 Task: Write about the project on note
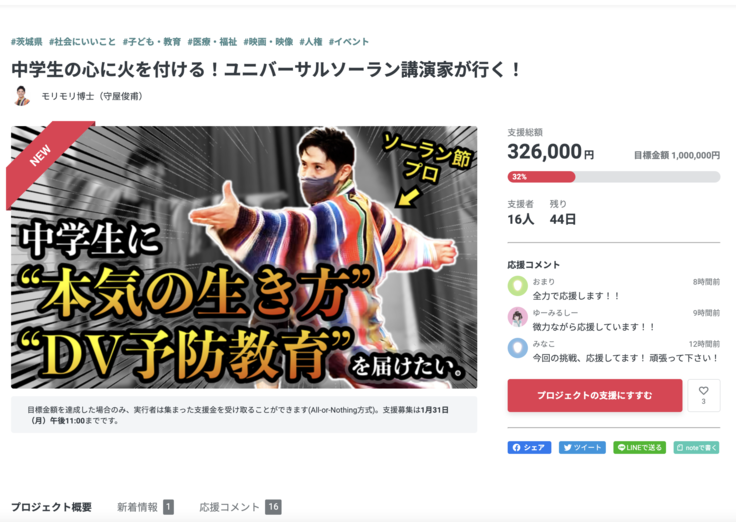(x=696, y=447)
